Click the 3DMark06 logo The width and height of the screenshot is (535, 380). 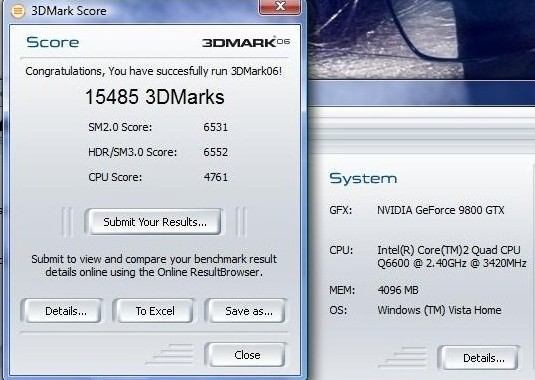click(x=246, y=42)
